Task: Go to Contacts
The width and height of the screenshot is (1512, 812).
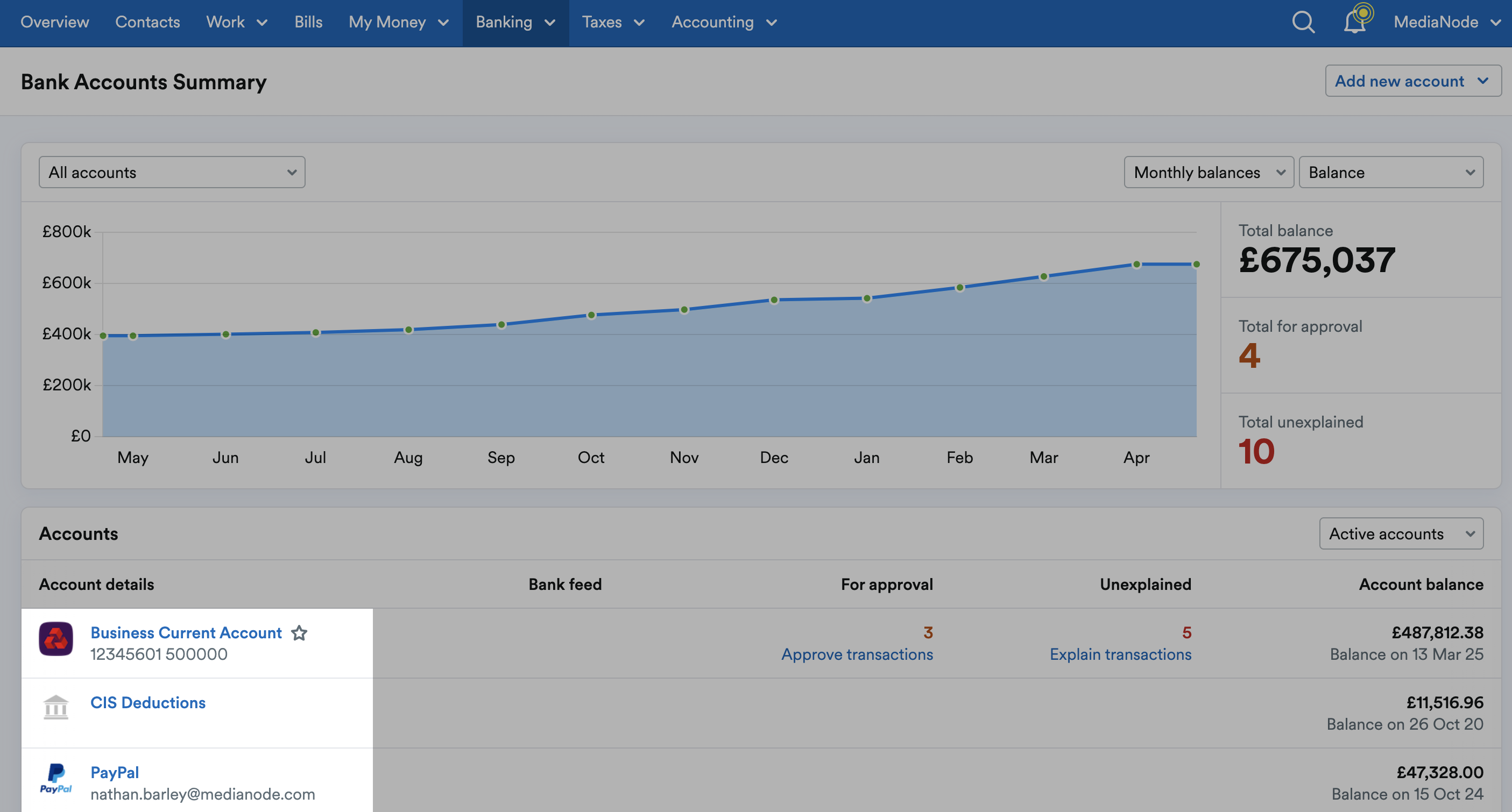Action: (147, 22)
